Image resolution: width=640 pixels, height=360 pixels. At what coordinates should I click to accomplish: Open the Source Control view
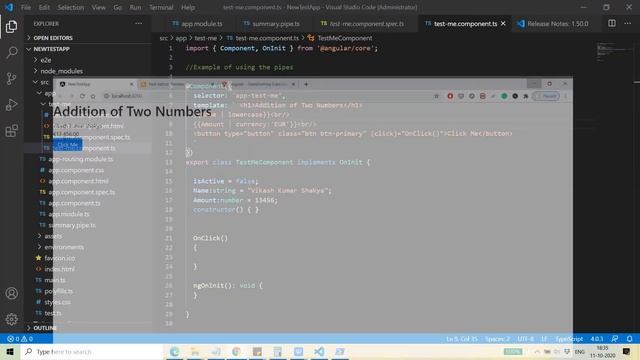click(x=11, y=78)
